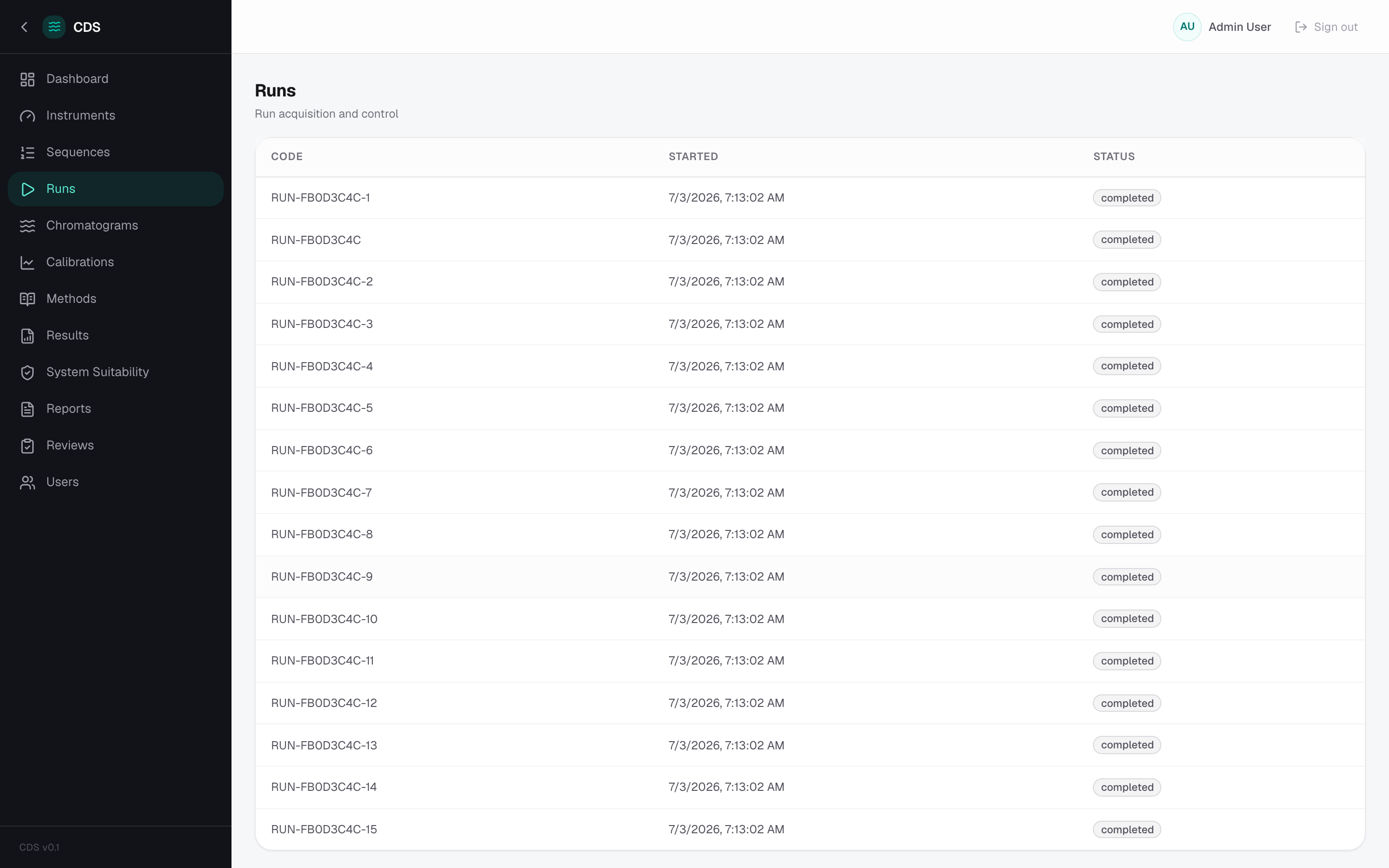Select run RUN-FB0D3C4C-13
Image resolution: width=1389 pixels, height=868 pixels.
click(x=324, y=745)
